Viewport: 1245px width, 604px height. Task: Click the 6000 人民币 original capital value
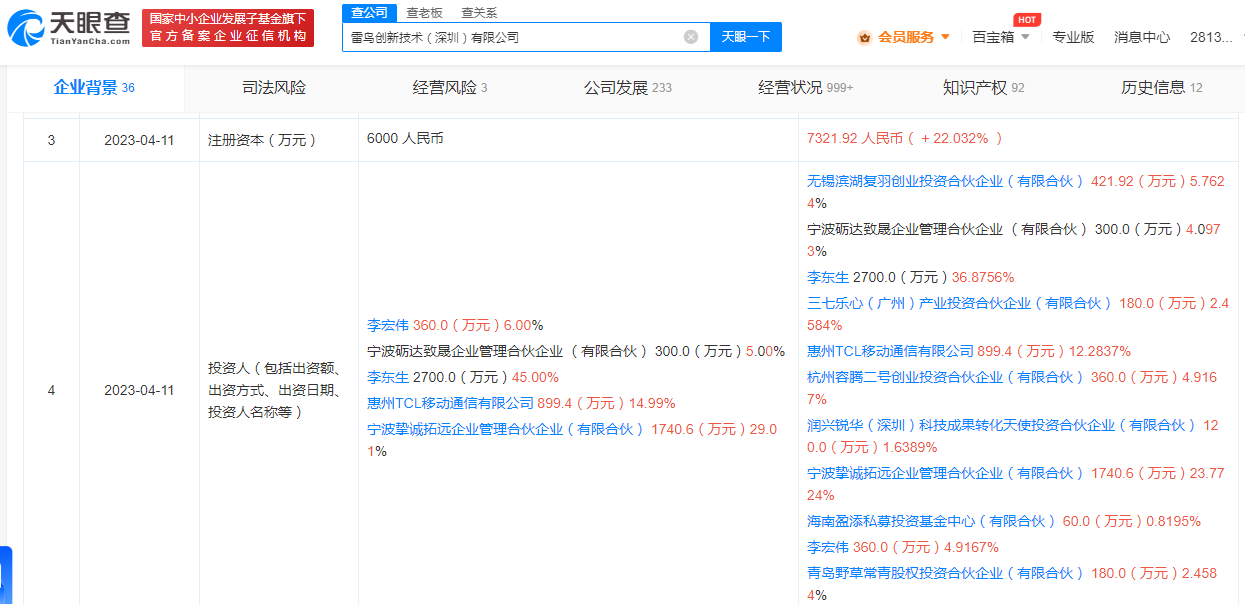[x=405, y=138]
